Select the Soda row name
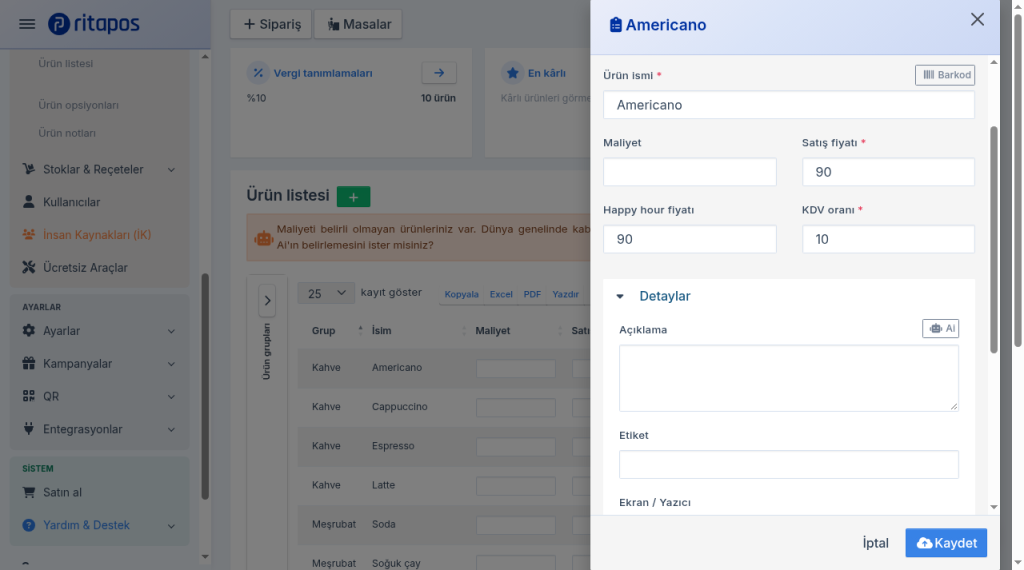 [x=383, y=524]
